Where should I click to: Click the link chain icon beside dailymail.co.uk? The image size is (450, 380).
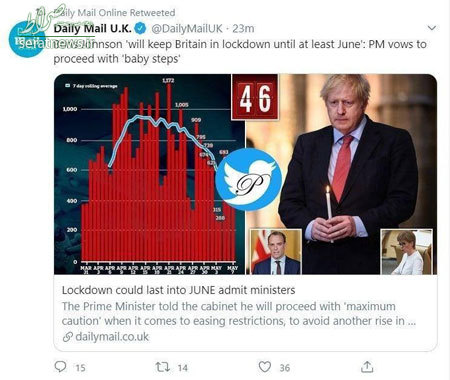tap(68, 337)
